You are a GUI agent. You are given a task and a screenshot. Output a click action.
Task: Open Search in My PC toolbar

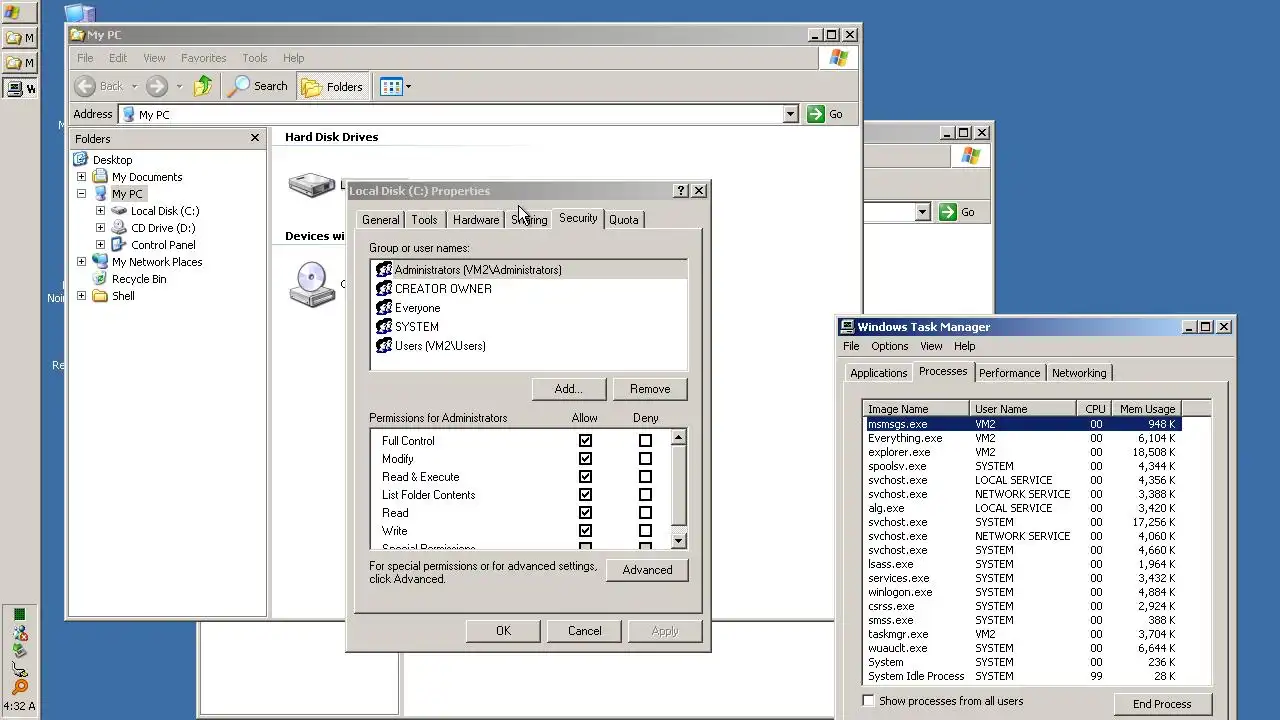click(258, 86)
